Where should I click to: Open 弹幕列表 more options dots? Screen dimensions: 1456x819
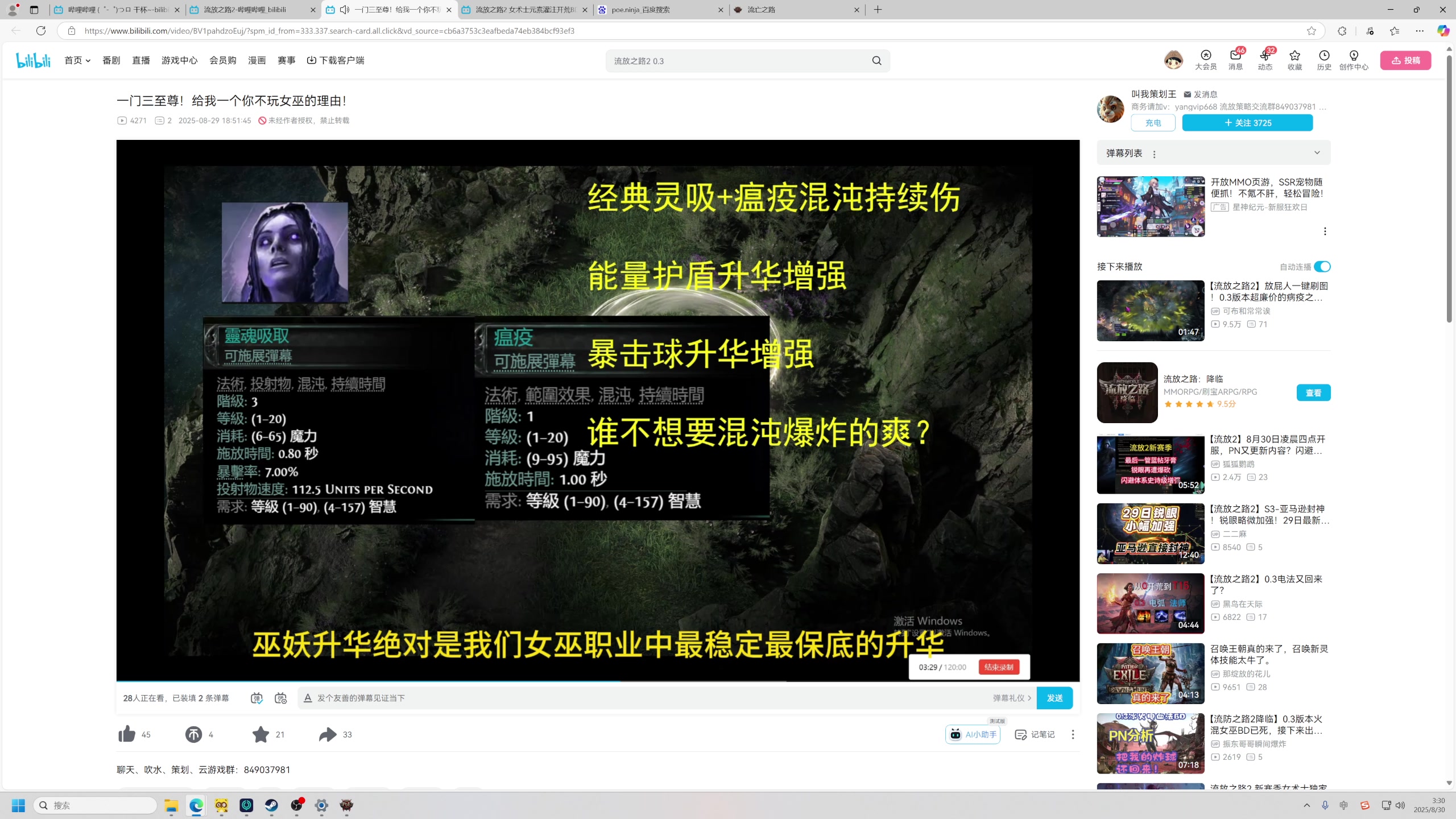coord(1154,154)
